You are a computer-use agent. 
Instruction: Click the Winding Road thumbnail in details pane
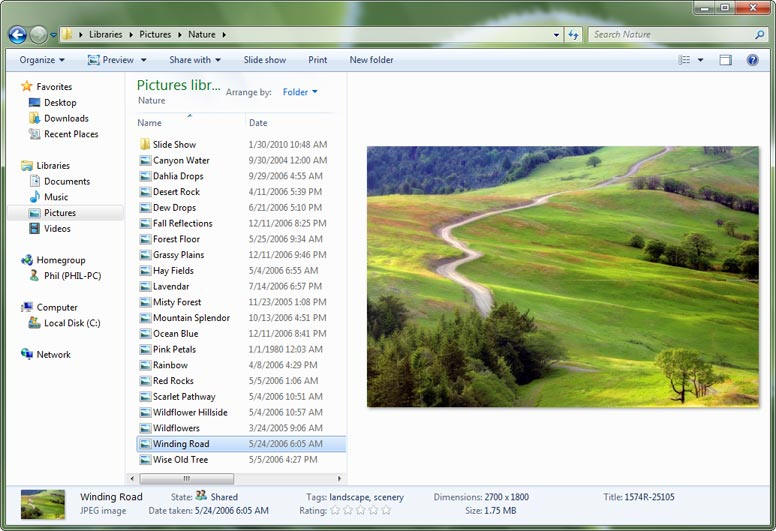43,503
